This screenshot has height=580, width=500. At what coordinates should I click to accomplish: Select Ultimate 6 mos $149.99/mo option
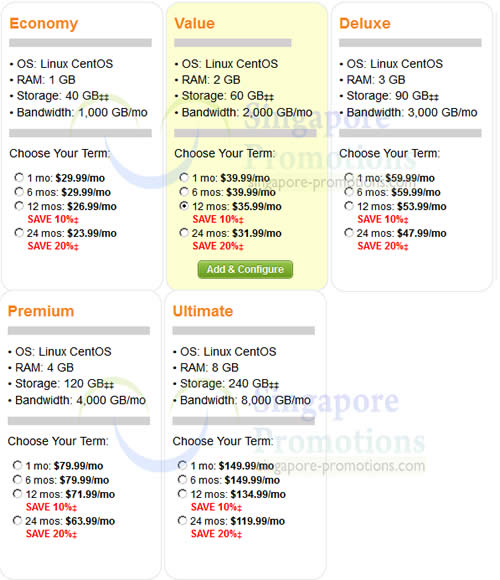point(182,479)
